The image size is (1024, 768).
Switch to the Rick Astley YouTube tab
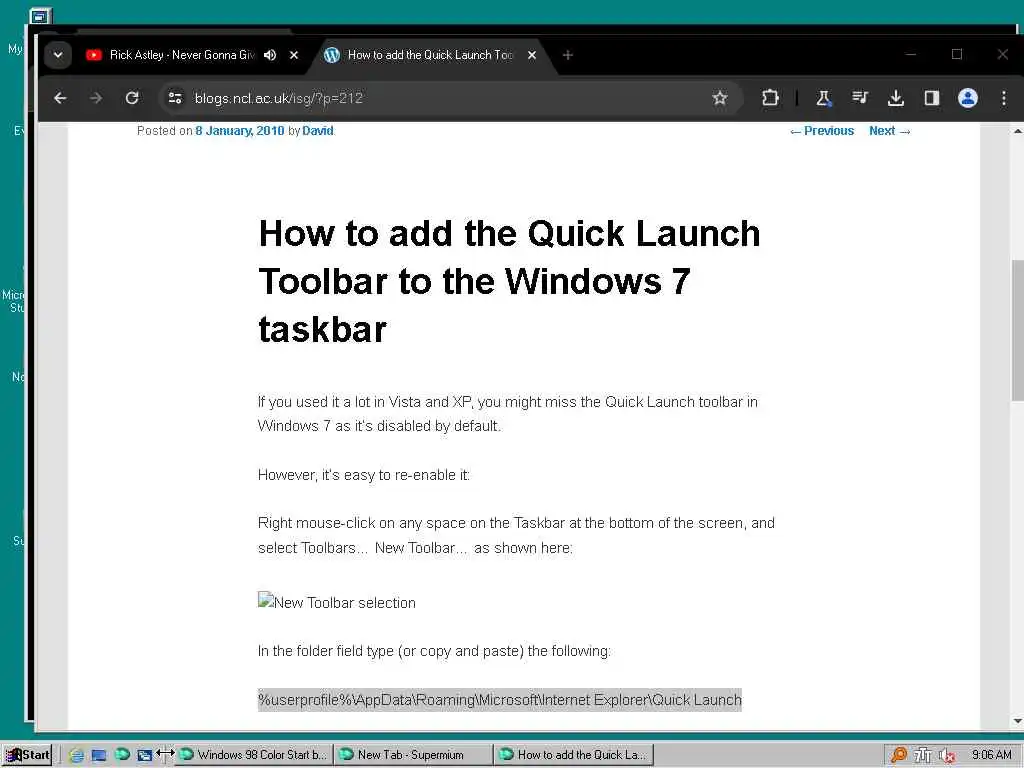coord(182,55)
